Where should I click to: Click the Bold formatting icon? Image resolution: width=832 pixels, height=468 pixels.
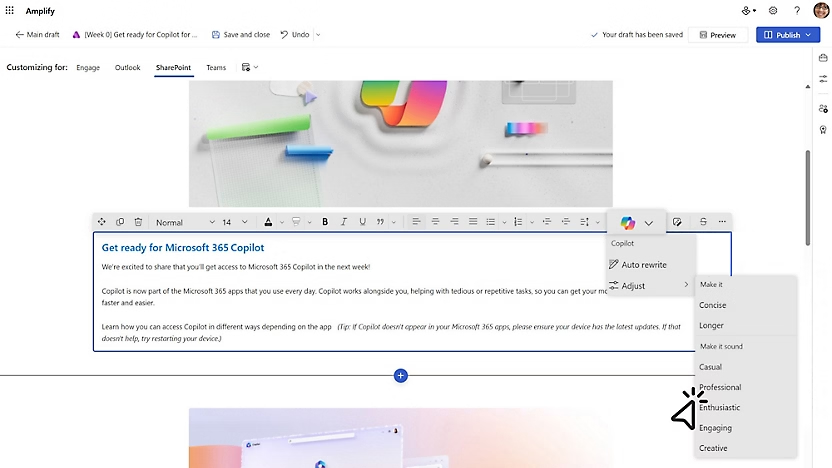click(x=325, y=222)
